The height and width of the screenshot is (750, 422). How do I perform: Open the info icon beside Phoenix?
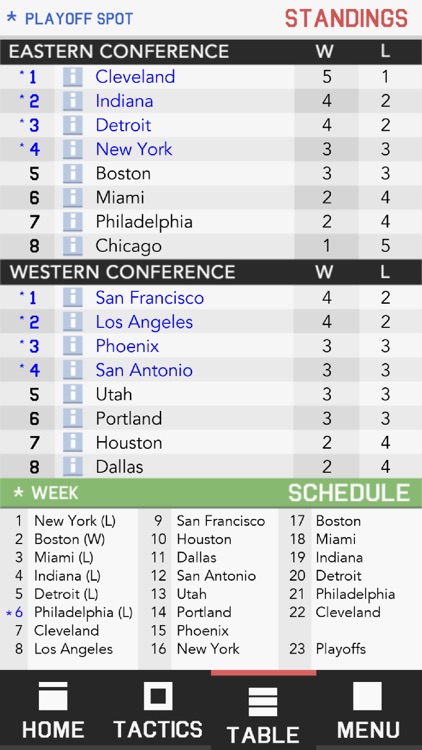coord(73,346)
